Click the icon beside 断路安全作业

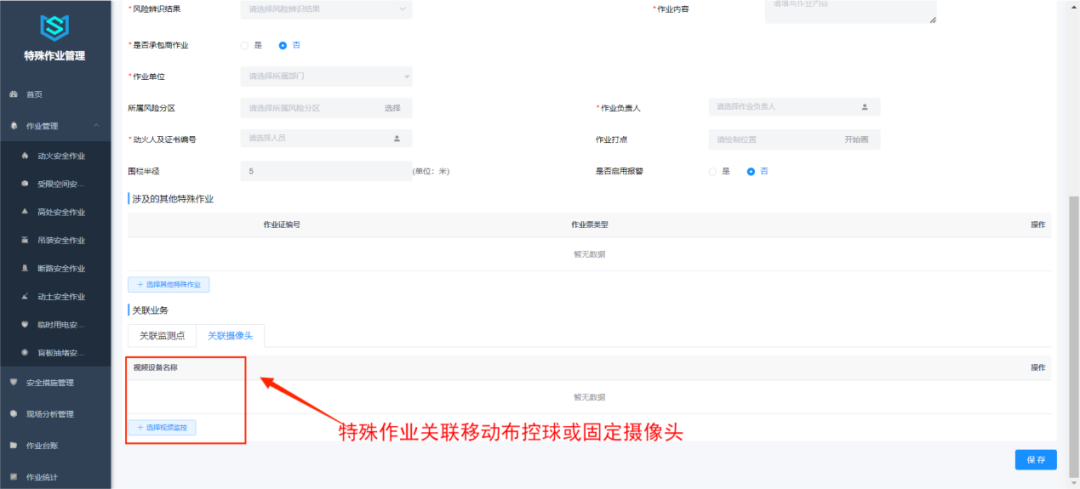[25, 268]
